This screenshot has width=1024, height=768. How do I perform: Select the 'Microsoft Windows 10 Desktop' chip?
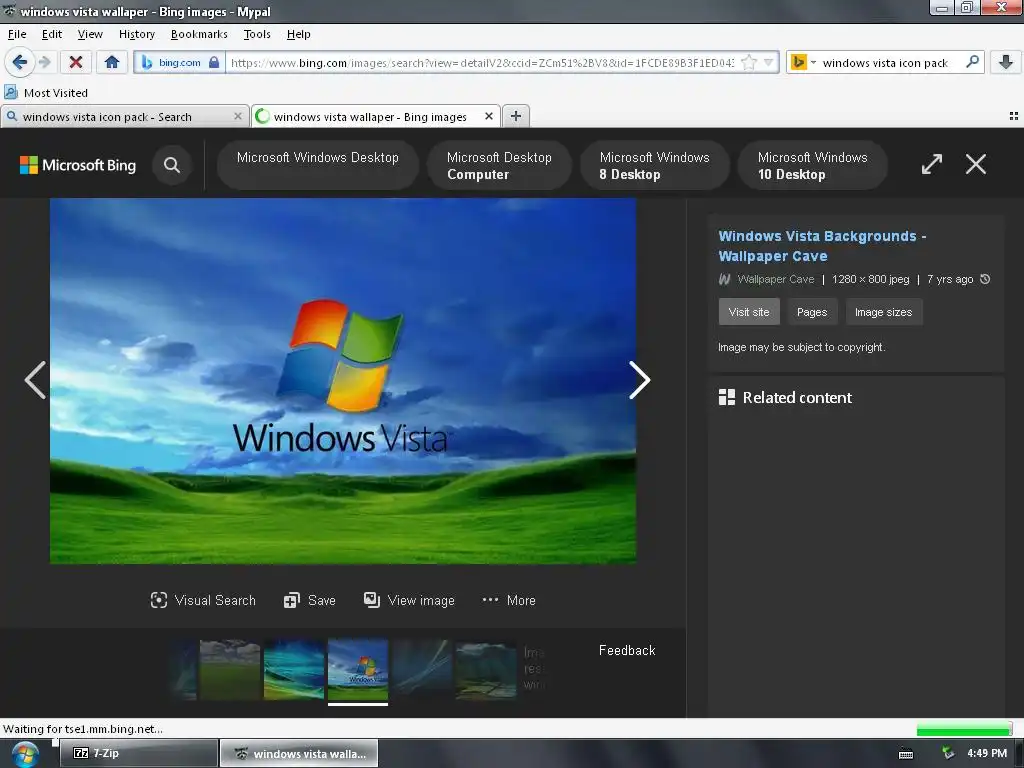pyautogui.click(x=812, y=165)
